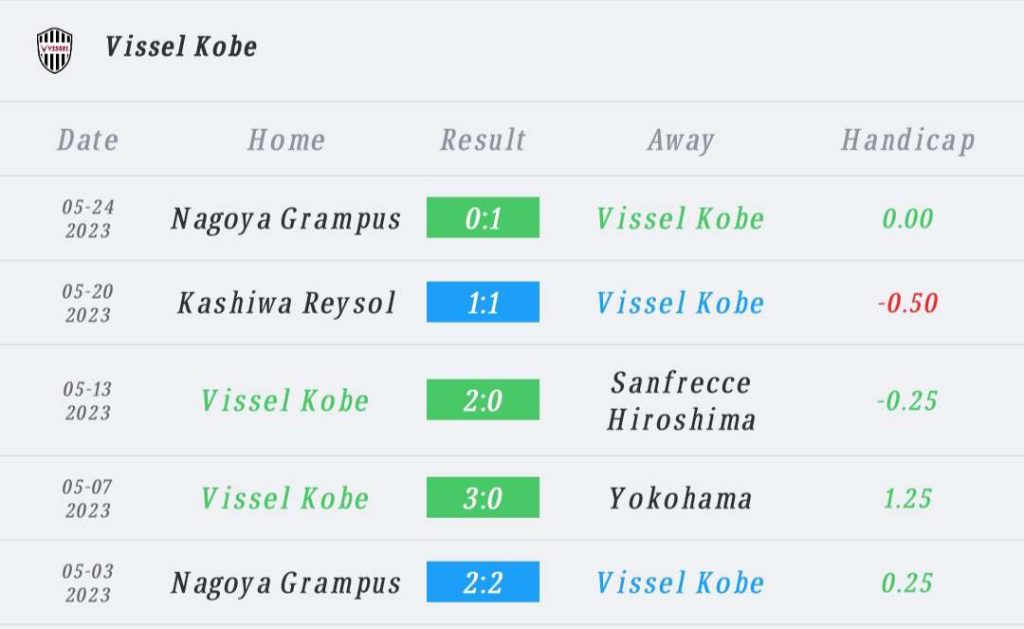Click the Sanfrecce Hiroshima team name
The height and width of the screenshot is (629, 1024).
680,400
